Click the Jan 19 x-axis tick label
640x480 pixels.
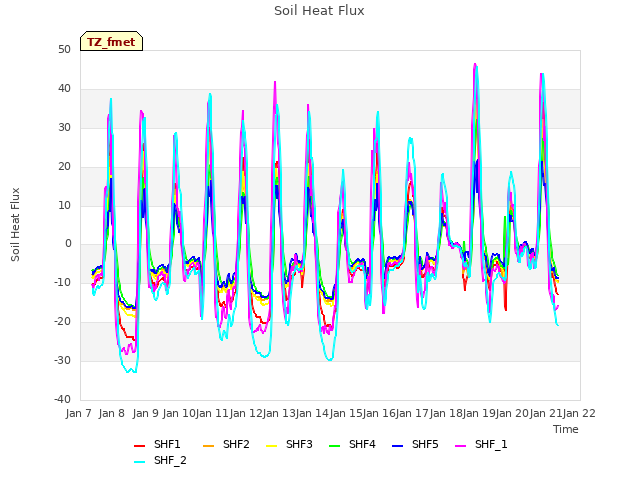click(479, 413)
